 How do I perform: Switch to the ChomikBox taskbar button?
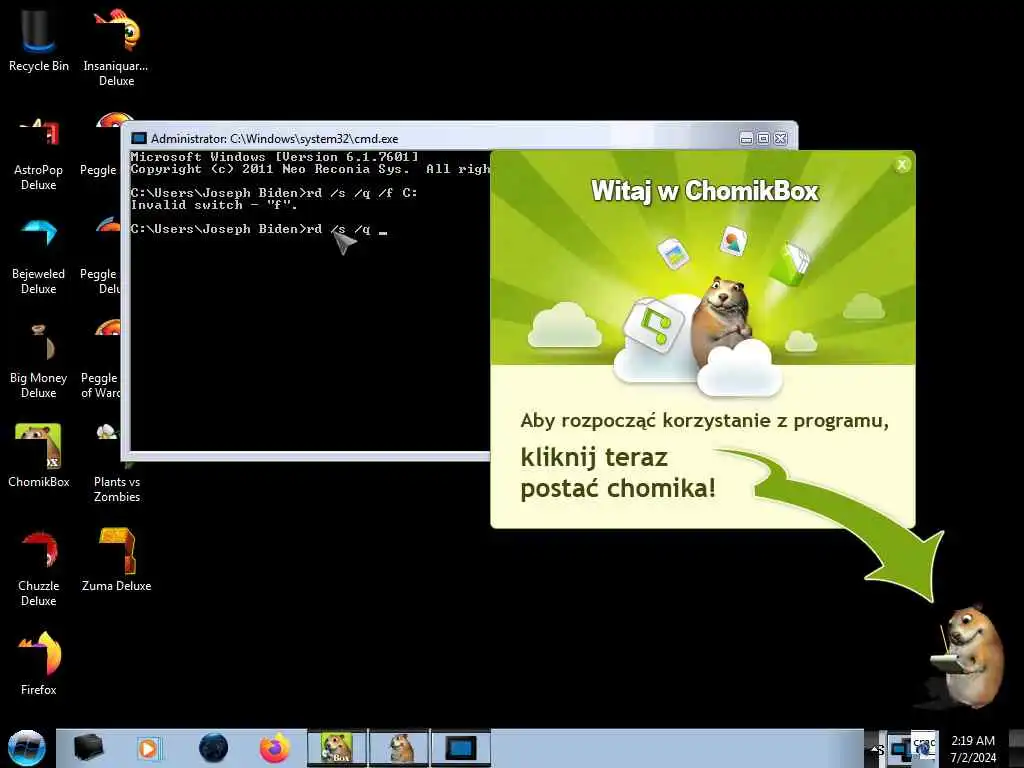337,748
